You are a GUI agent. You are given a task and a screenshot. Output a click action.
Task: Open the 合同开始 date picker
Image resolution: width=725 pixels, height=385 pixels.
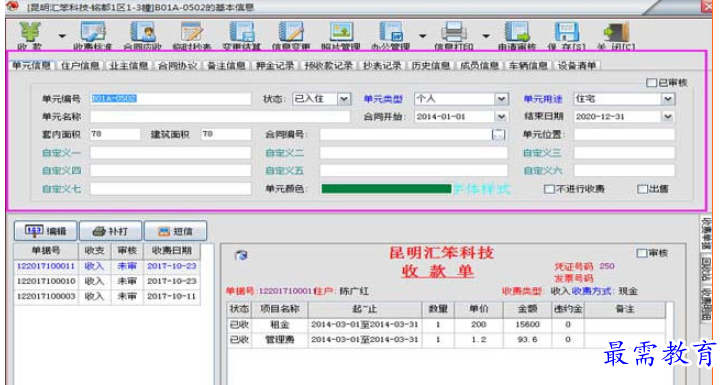point(501,117)
